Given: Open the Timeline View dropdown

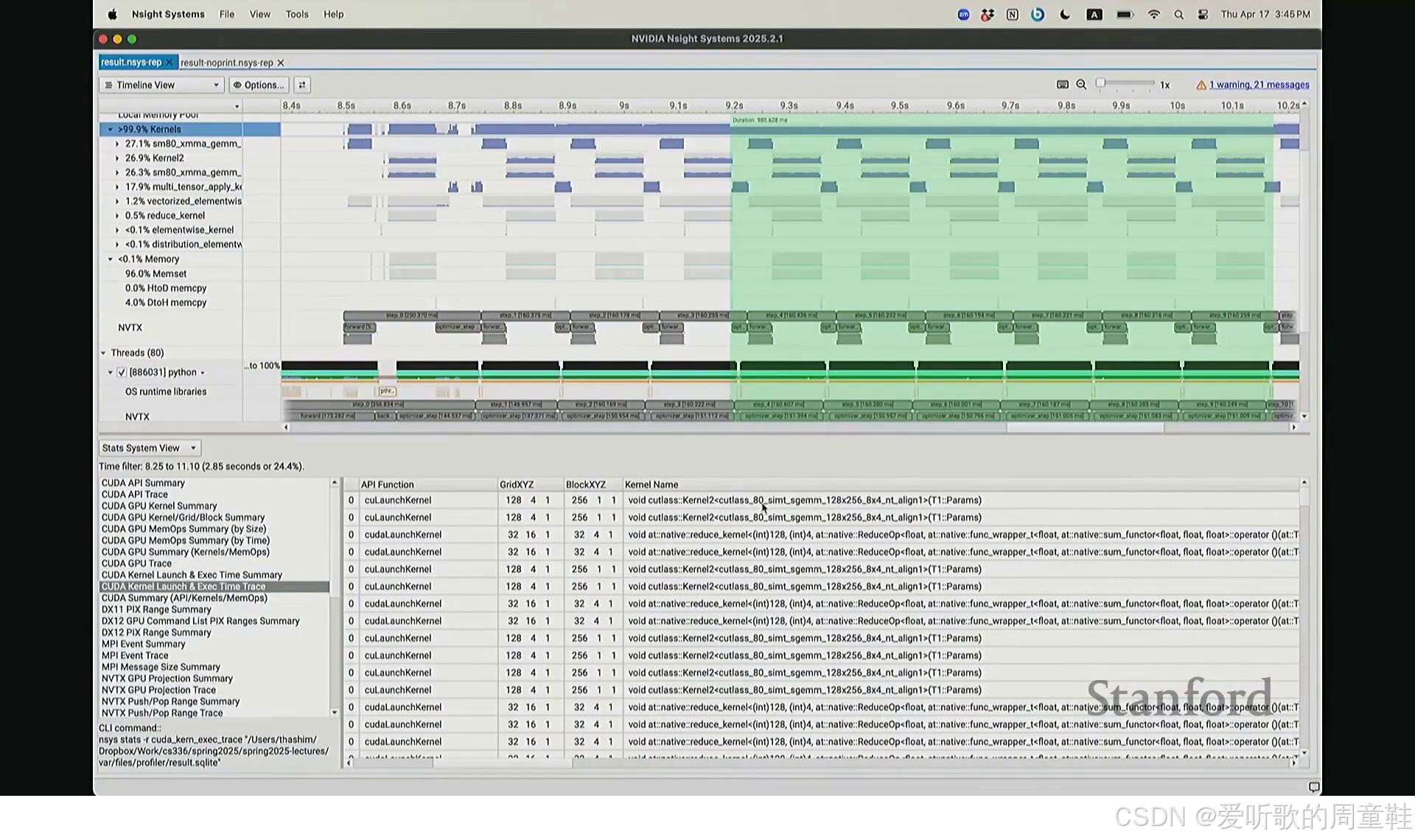Looking at the screenshot, I should tap(161, 85).
